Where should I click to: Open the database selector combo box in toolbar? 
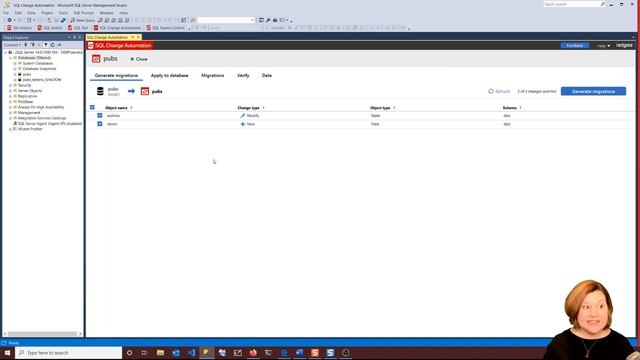226,20
